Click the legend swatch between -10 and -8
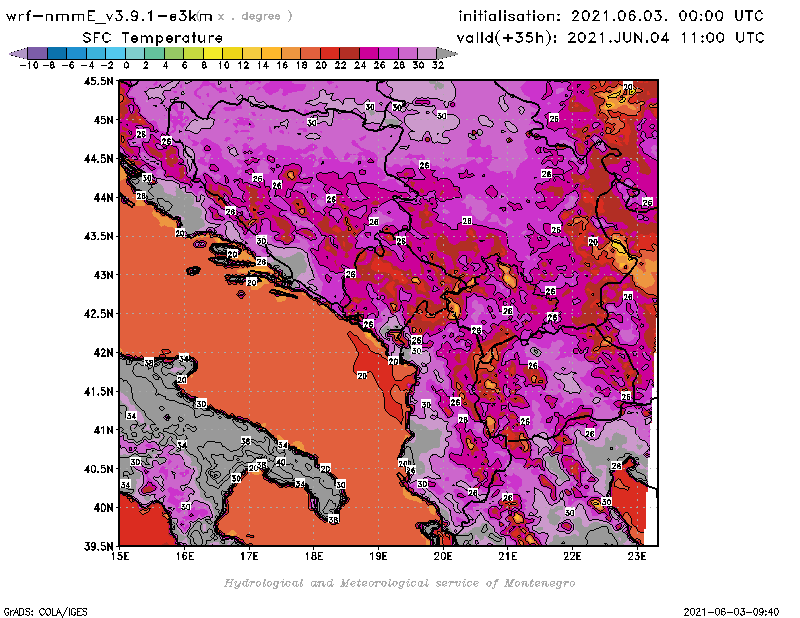The image size is (800, 618). pyautogui.click(x=38, y=53)
